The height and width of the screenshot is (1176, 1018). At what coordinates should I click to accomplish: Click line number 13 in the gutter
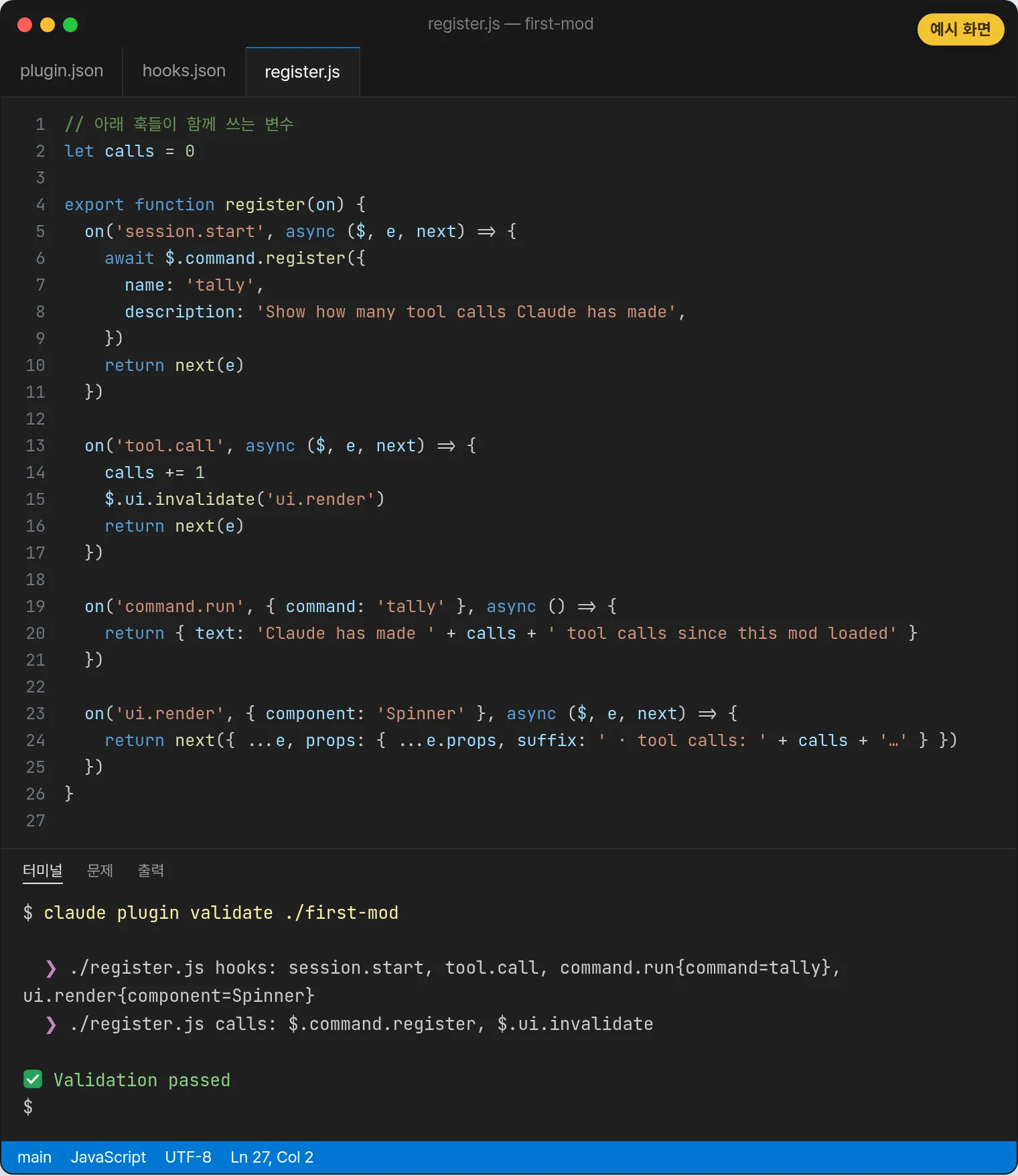tap(35, 446)
